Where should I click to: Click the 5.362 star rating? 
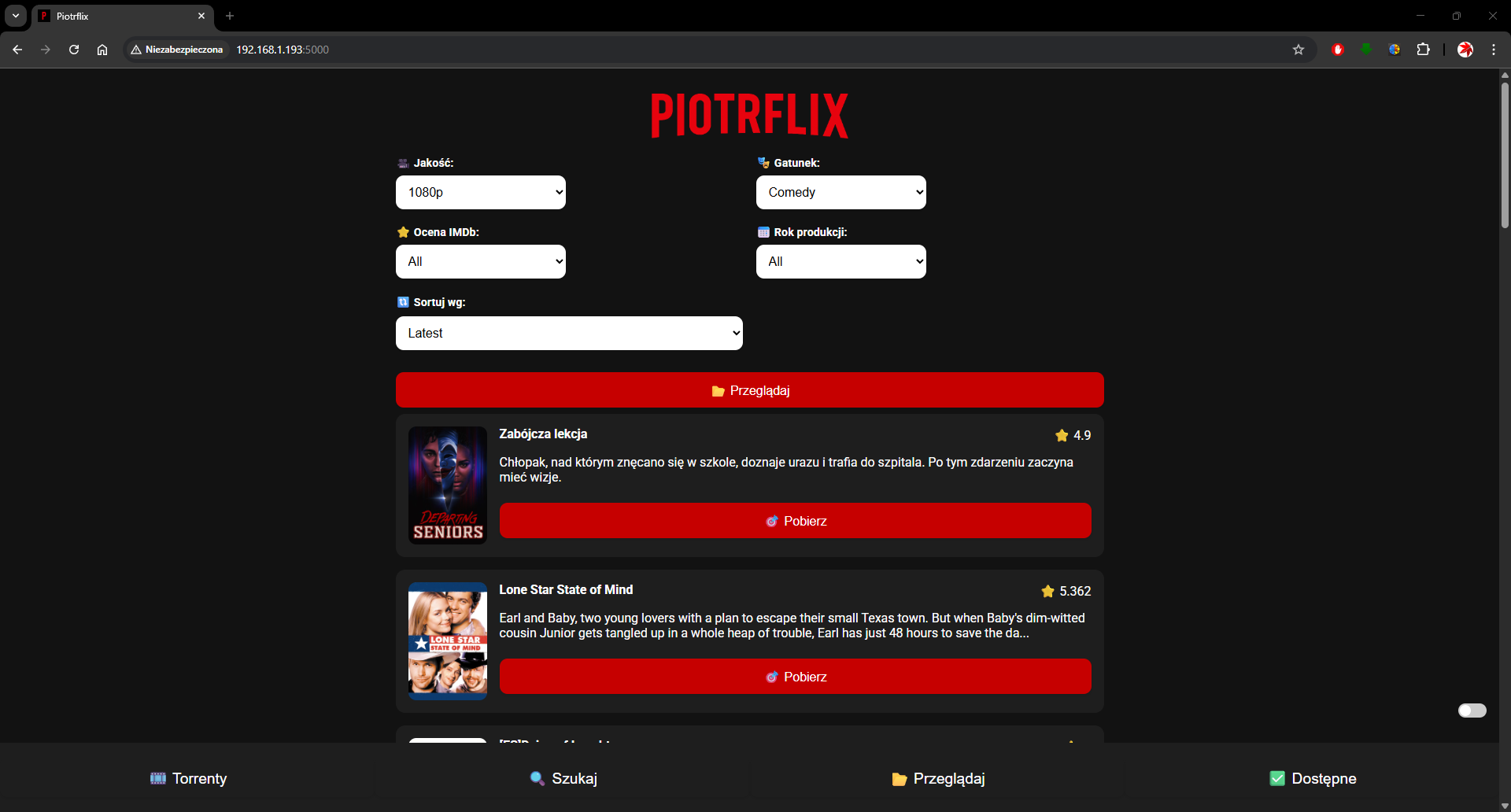tap(1066, 591)
